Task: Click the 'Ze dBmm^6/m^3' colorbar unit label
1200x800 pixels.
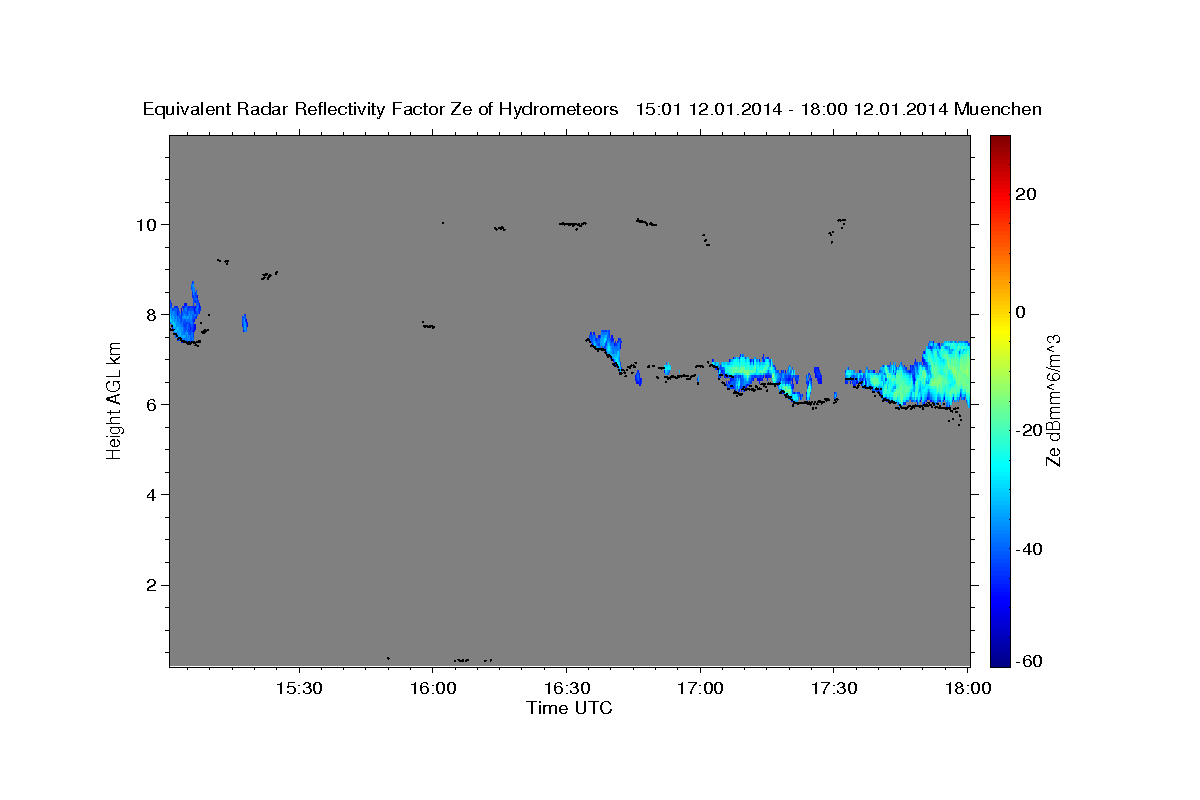Action: 1053,401
